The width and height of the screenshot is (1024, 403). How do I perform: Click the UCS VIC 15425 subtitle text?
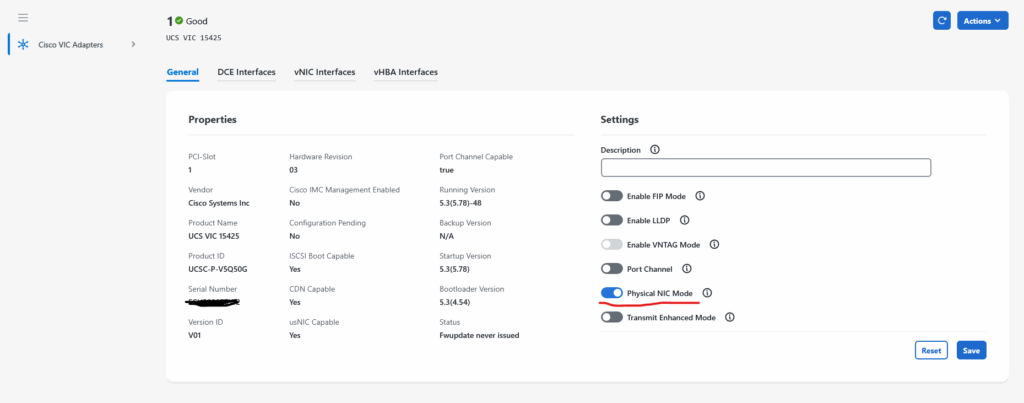click(193, 38)
